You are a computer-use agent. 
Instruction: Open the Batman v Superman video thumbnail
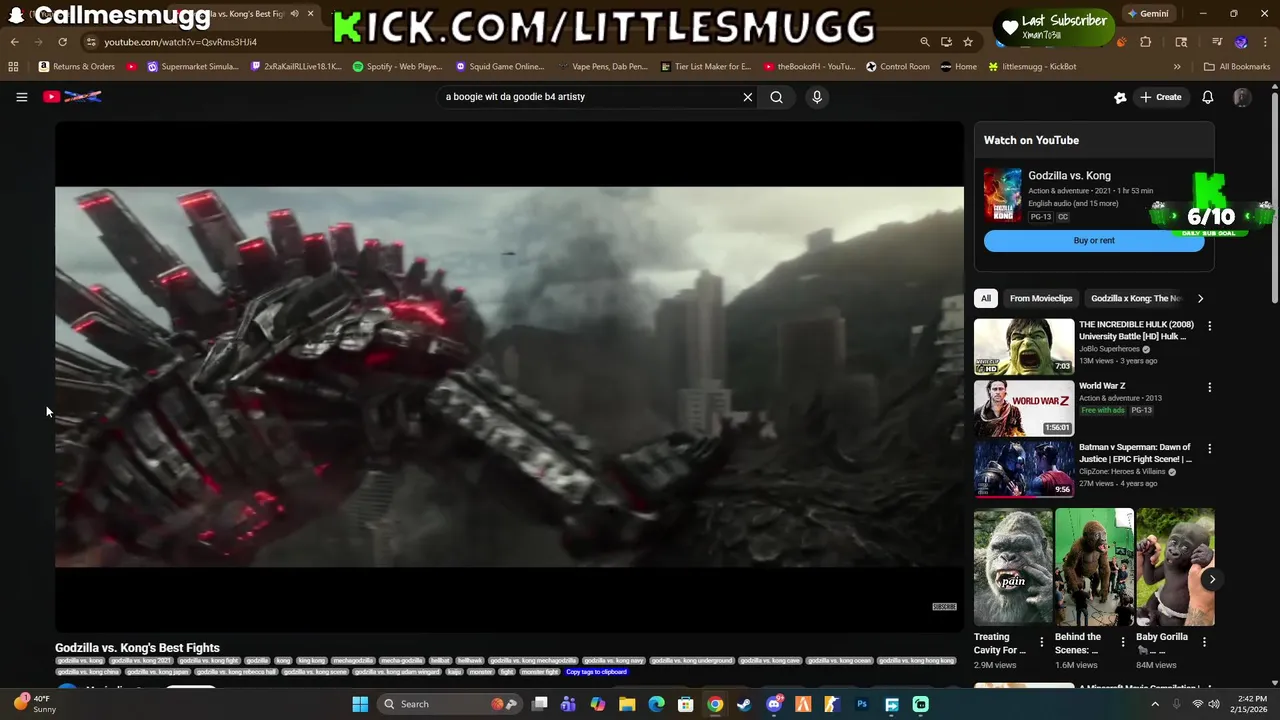1024,469
